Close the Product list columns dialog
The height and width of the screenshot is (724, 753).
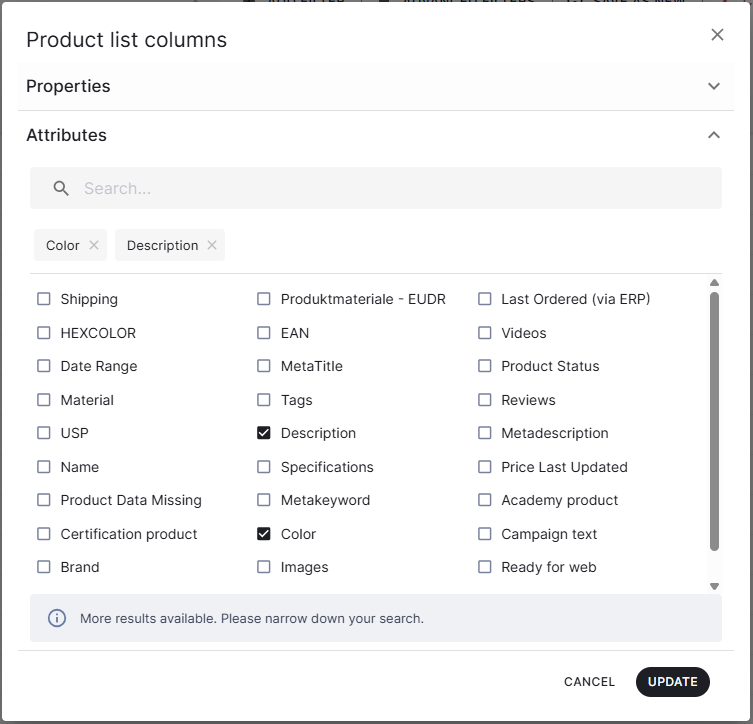pos(717,35)
